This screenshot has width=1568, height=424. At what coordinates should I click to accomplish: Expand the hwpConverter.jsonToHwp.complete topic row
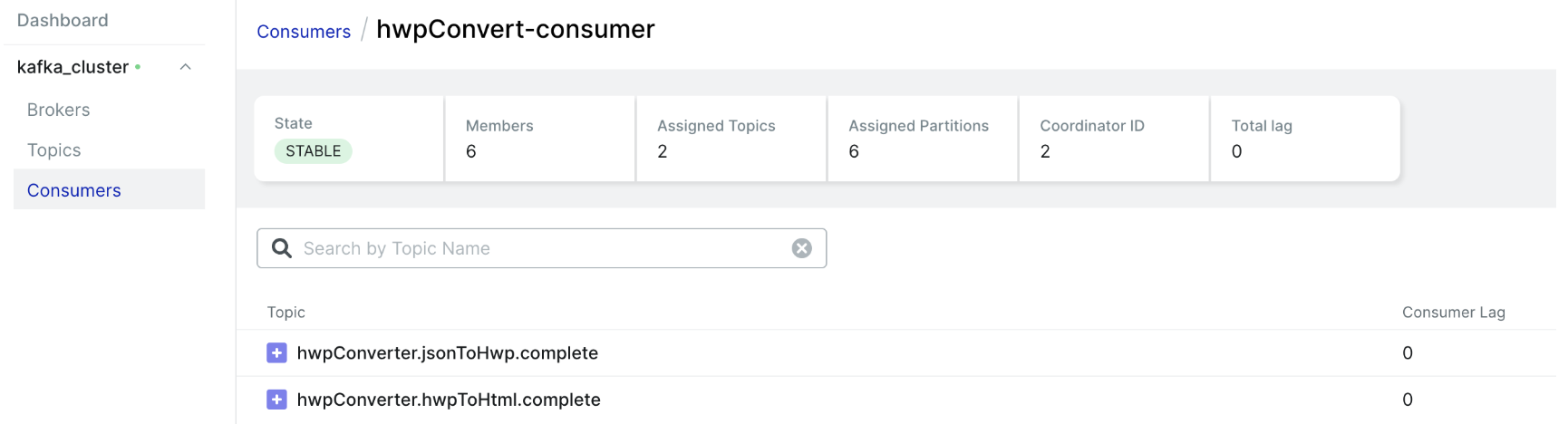(276, 352)
